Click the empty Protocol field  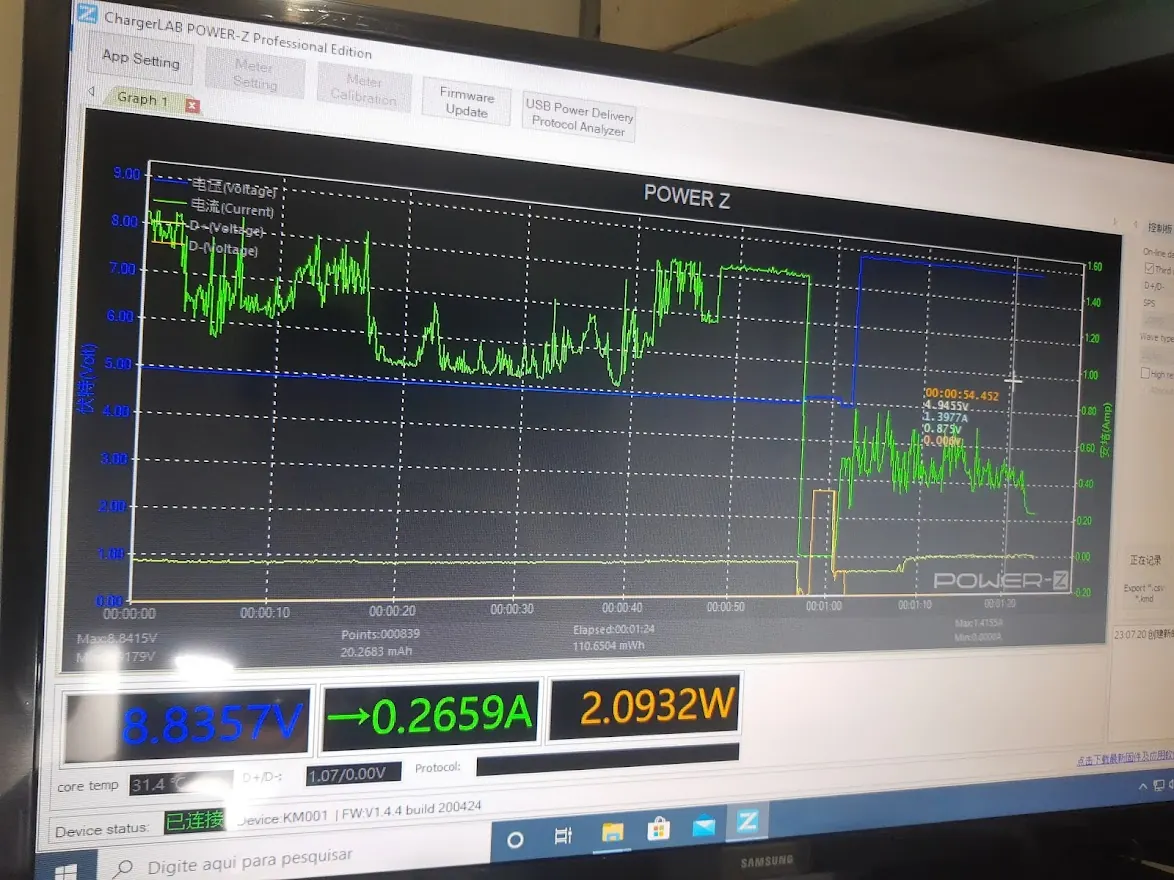pos(607,760)
